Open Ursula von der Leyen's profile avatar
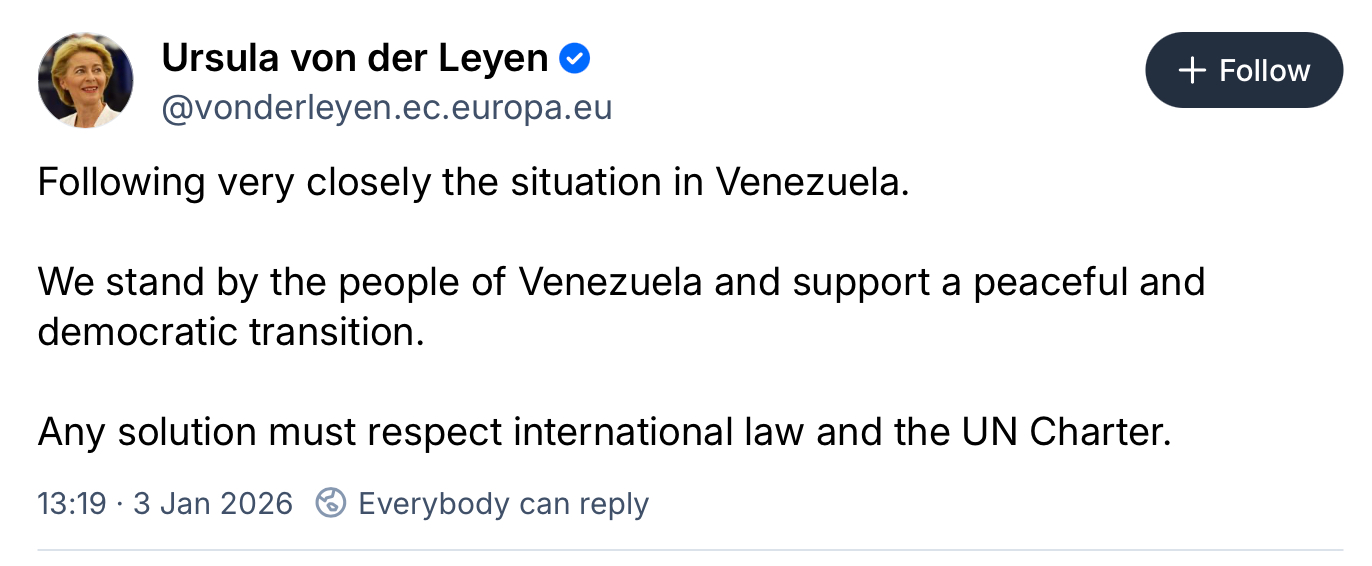This screenshot has width=1372, height=566. [85, 81]
